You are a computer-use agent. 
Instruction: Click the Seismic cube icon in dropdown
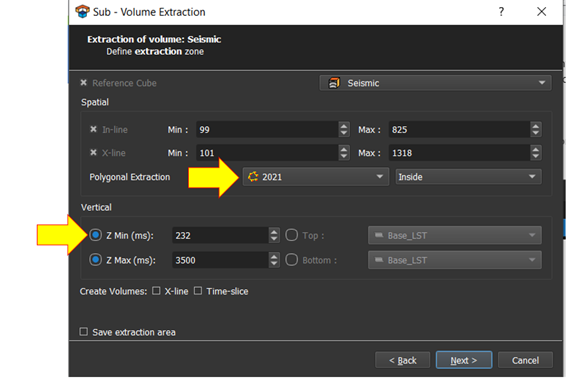coord(334,83)
